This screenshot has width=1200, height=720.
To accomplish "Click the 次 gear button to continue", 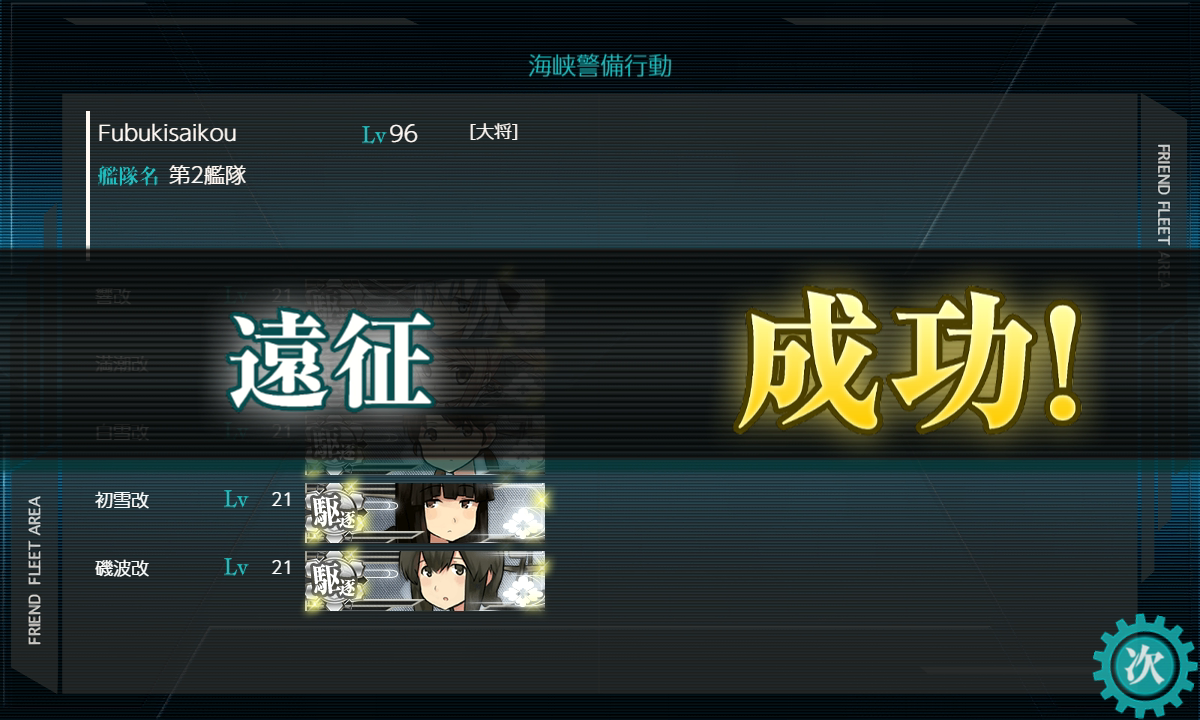I will pos(1144,664).
